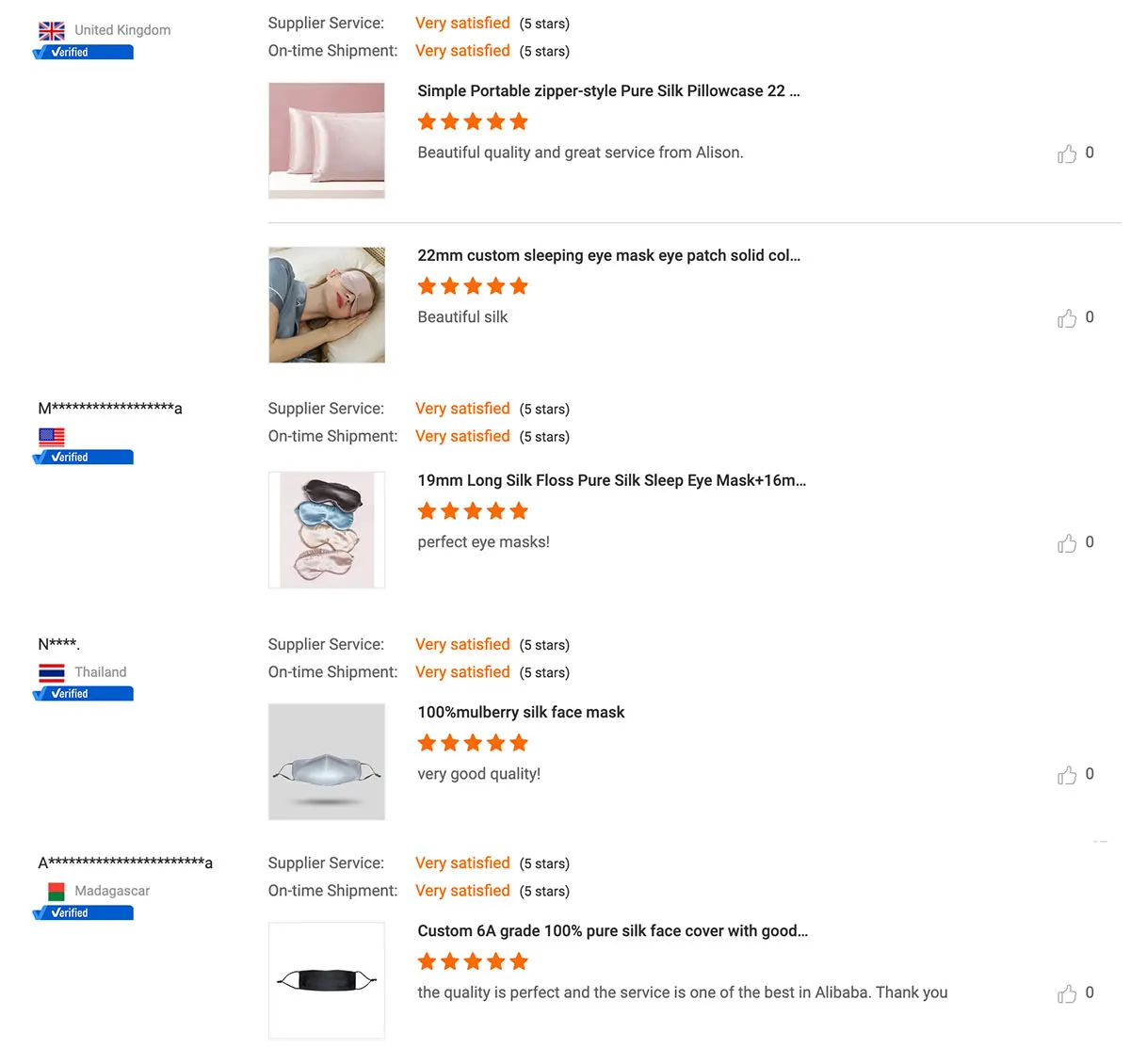Like the 'perfect eye masks!' review
Image resolution: width=1130 pixels, height=1064 pixels.
tap(1067, 543)
